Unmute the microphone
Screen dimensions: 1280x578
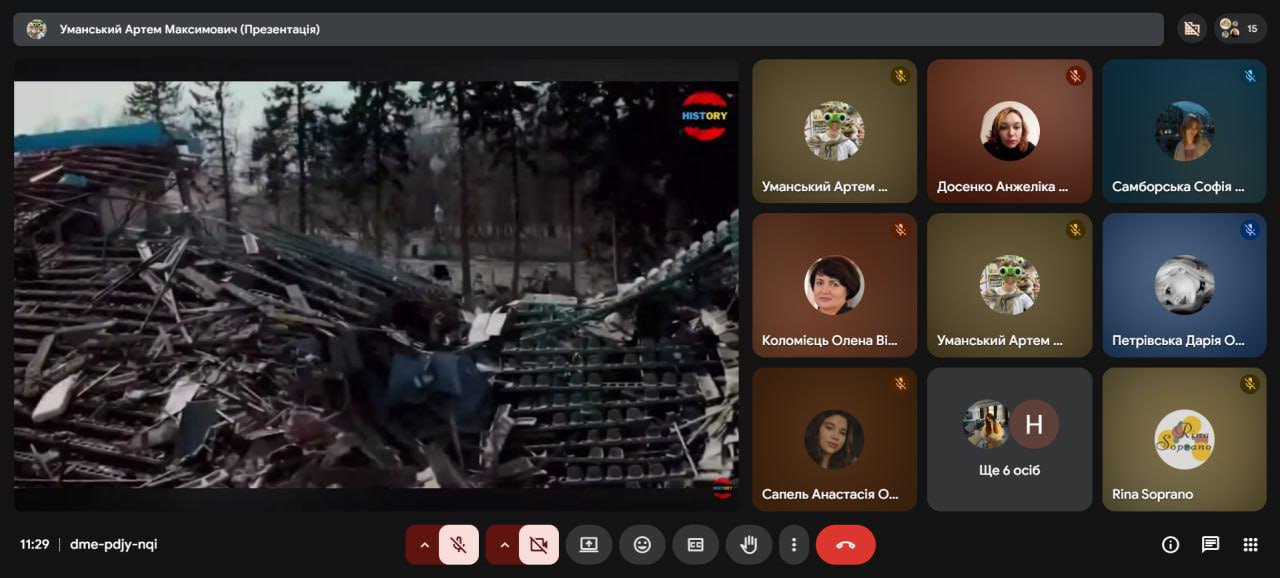(459, 545)
